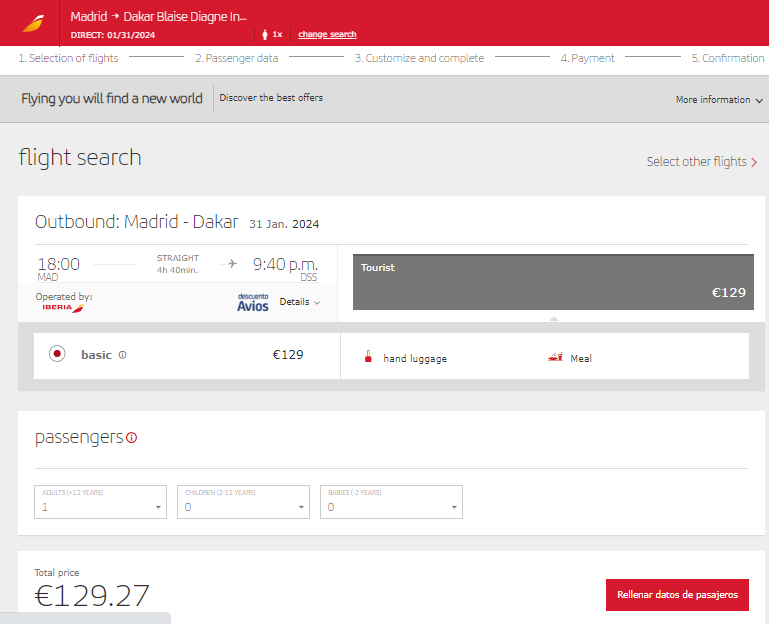
Task: Go to Selection of flights step
Action: (69, 58)
